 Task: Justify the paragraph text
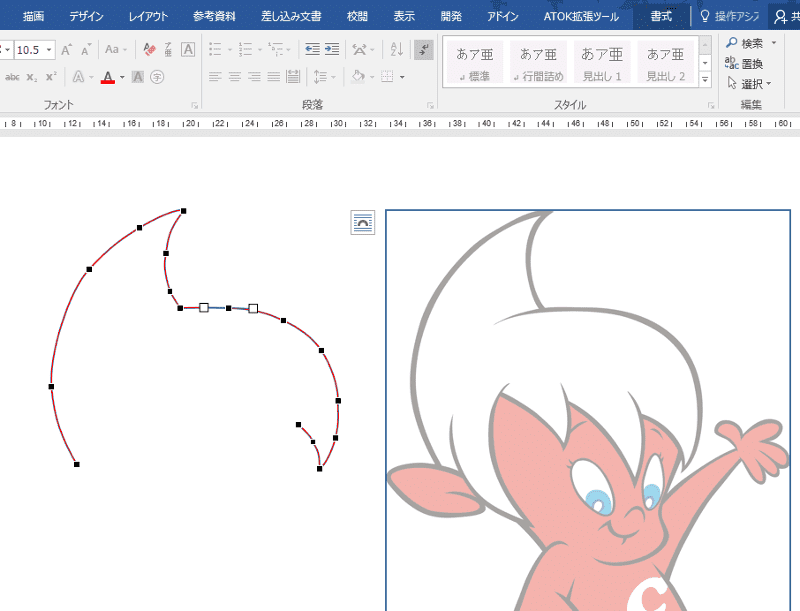[x=273, y=77]
